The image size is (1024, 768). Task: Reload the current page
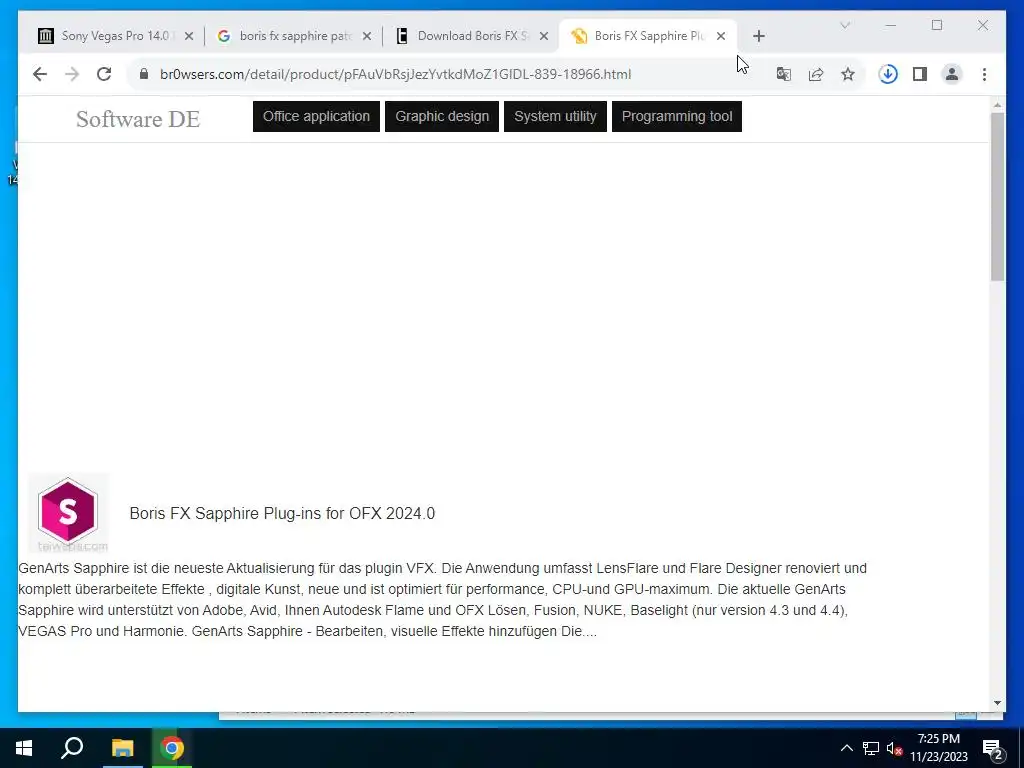pos(104,74)
